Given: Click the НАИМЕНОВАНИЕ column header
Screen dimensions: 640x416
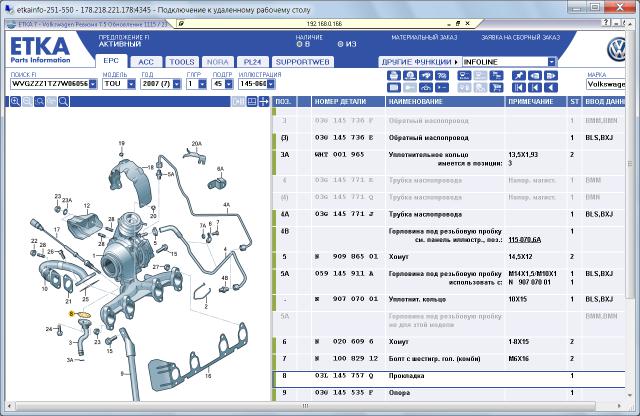Looking at the screenshot, I should click(x=445, y=102).
